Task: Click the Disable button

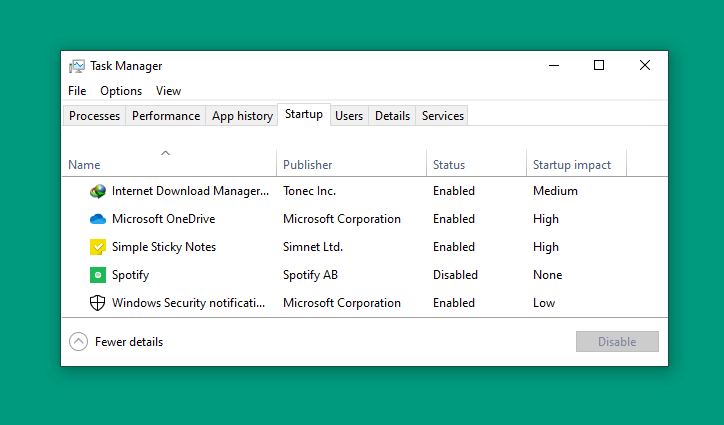Action: (617, 342)
